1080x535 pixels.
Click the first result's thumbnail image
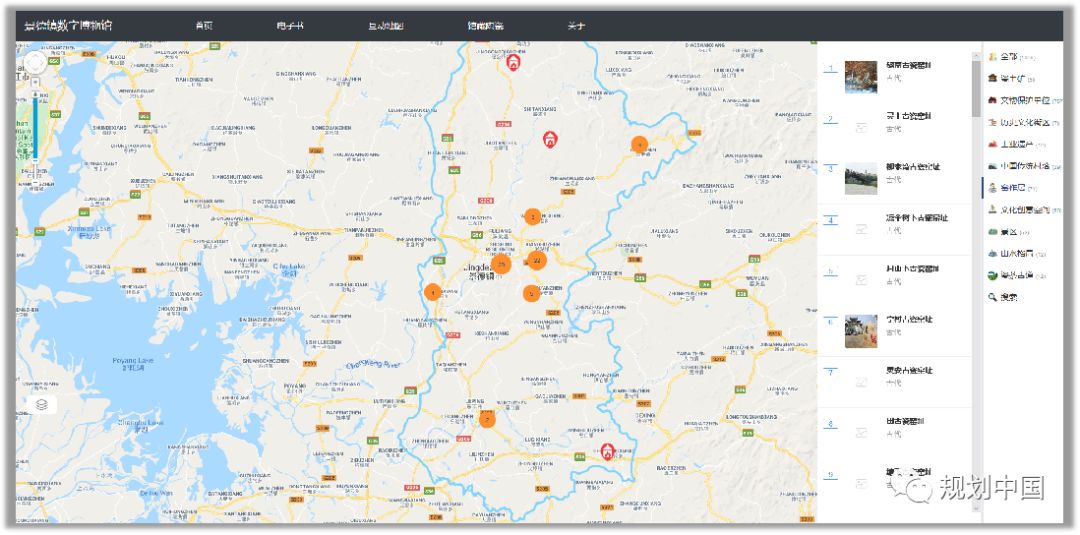(x=861, y=76)
